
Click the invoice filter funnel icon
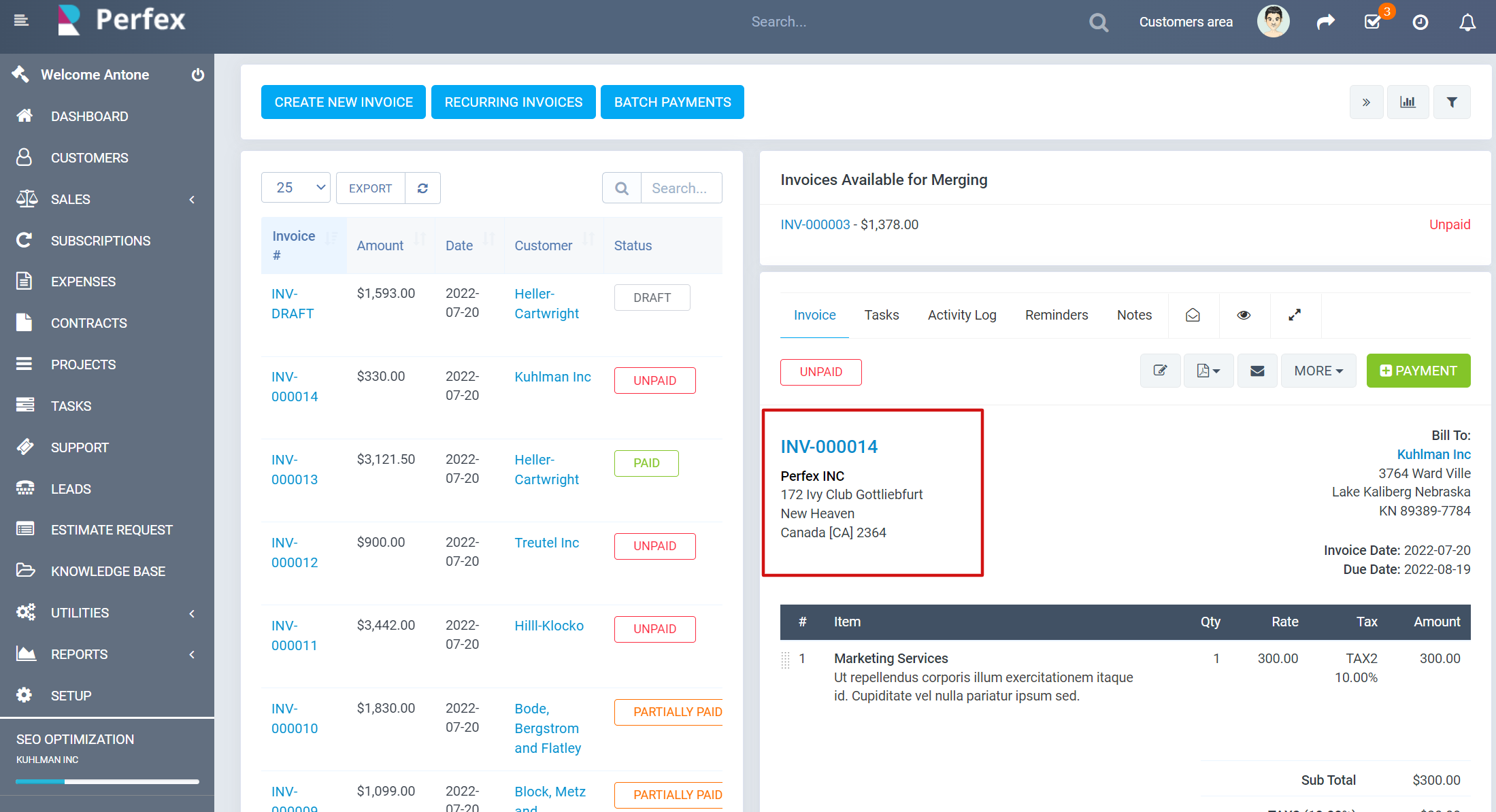point(1452,102)
